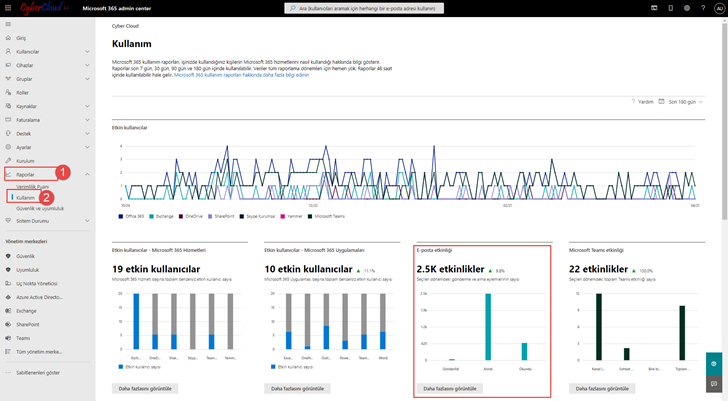Viewport: 728px width, 401px height.
Task: Collapse the navigation menu hamburger icon
Action: tap(8, 24)
